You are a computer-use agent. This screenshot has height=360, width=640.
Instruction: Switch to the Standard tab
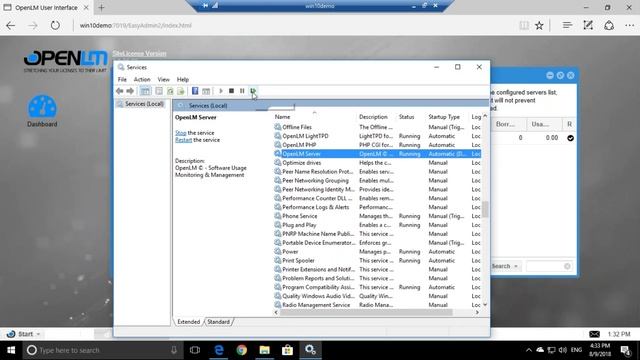tap(218, 322)
